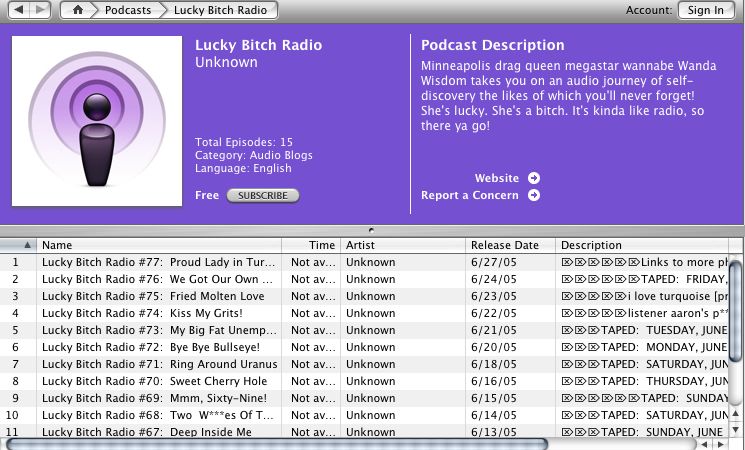
Task: Subscribe to the podcast
Action: pyautogui.click(x=263, y=195)
